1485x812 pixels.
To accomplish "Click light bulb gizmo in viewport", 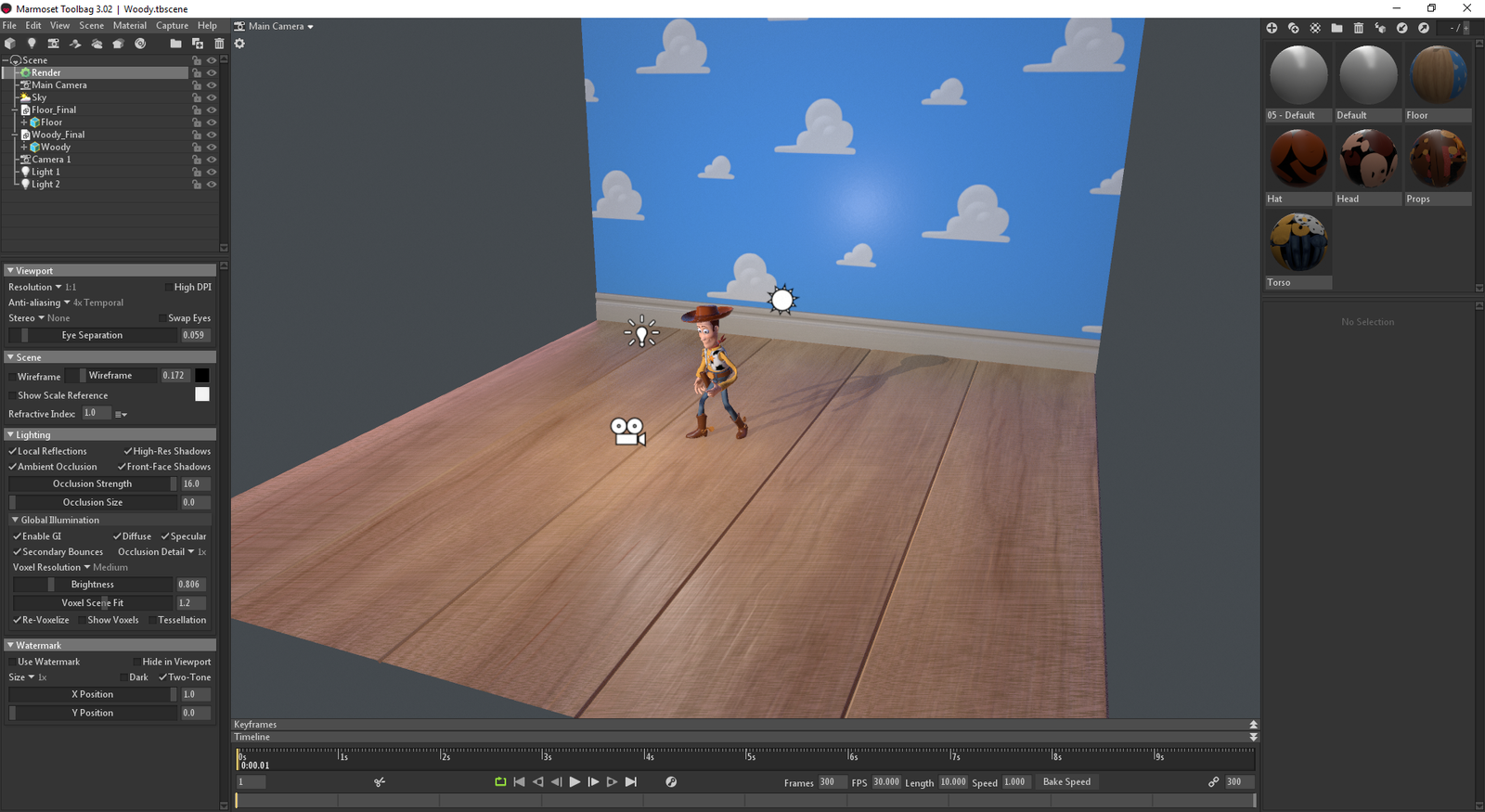I will click(x=641, y=332).
